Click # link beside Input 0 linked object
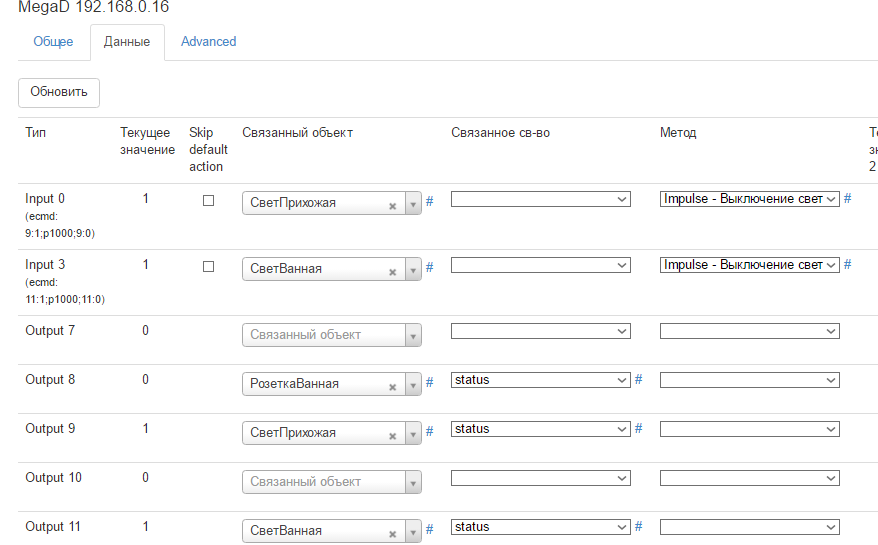878x545 pixels. [430, 202]
